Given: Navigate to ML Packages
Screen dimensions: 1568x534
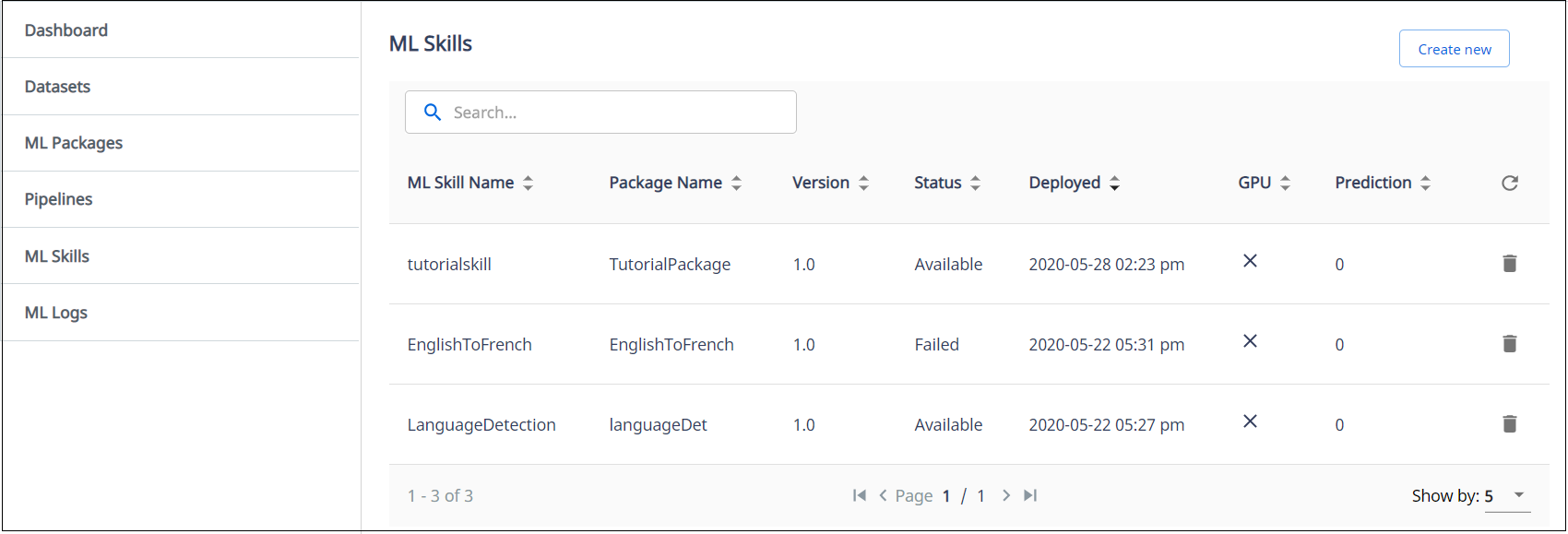Looking at the screenshot, I should pos(74,143).
